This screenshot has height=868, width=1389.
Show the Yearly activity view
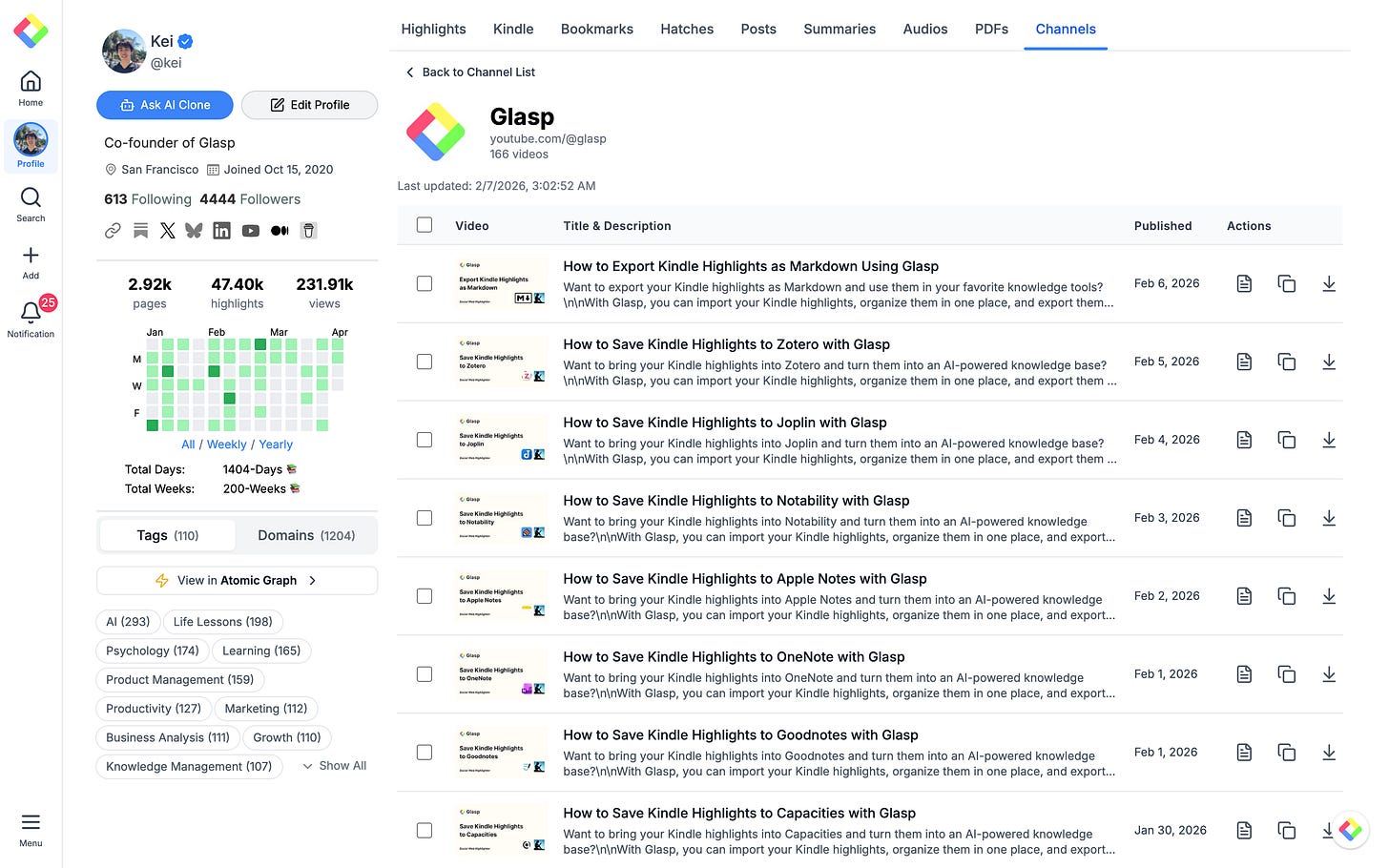(276, 444)
